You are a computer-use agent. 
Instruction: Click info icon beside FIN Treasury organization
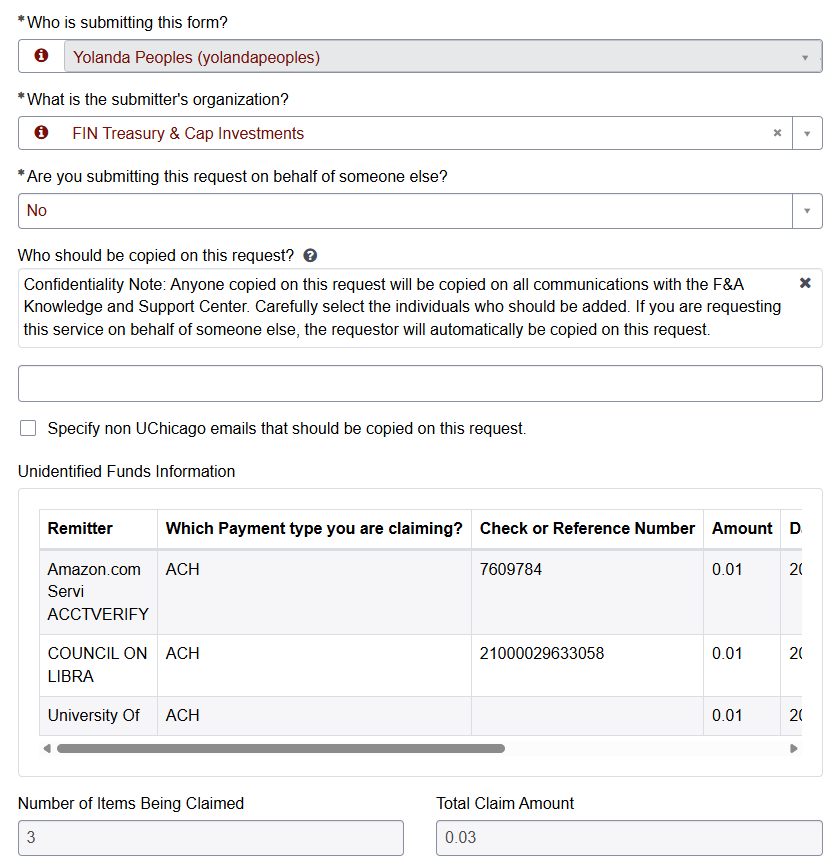(x=41, y=133)
